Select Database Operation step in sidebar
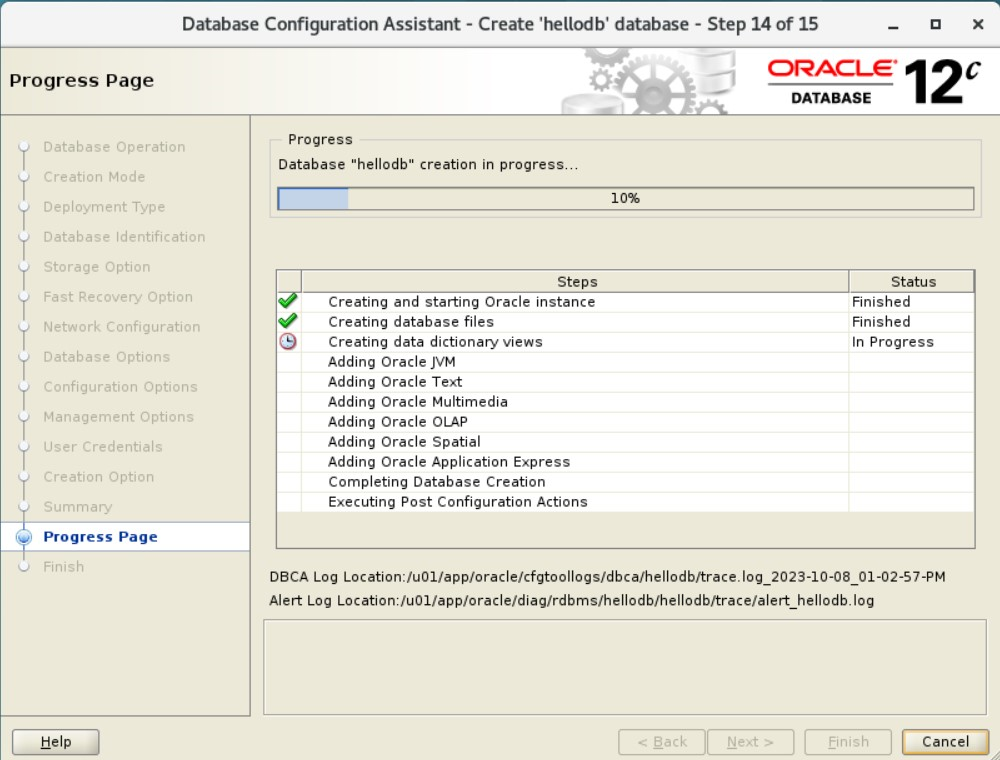This screenshot has width=1000, height=760. pos(114,147)
